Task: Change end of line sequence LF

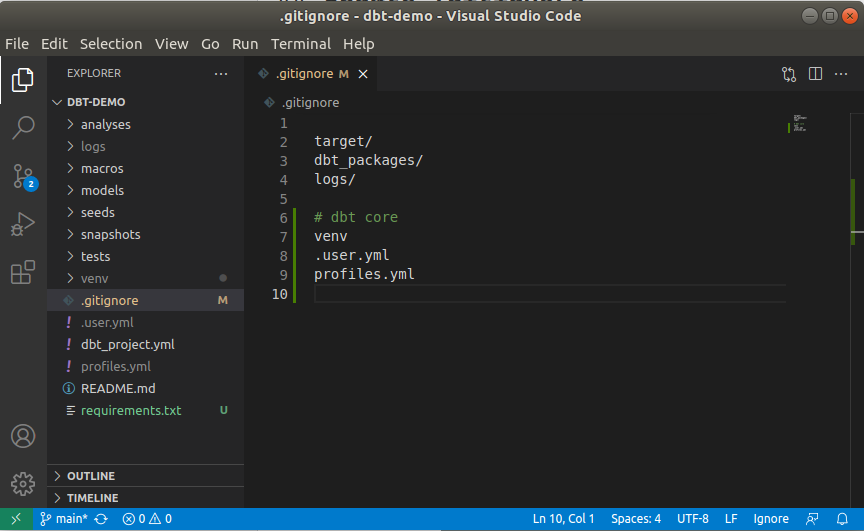Action: click(x=731, y=519)
